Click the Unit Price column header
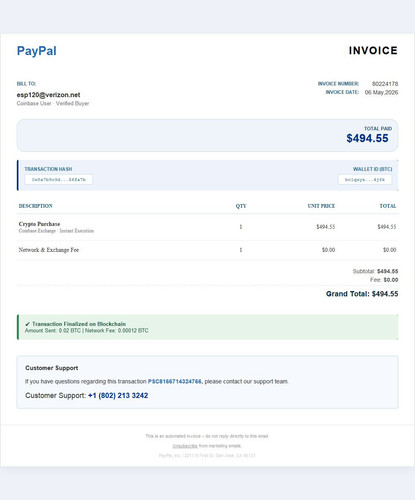Screen dimensions: 415x500 (x=321, y=206)
